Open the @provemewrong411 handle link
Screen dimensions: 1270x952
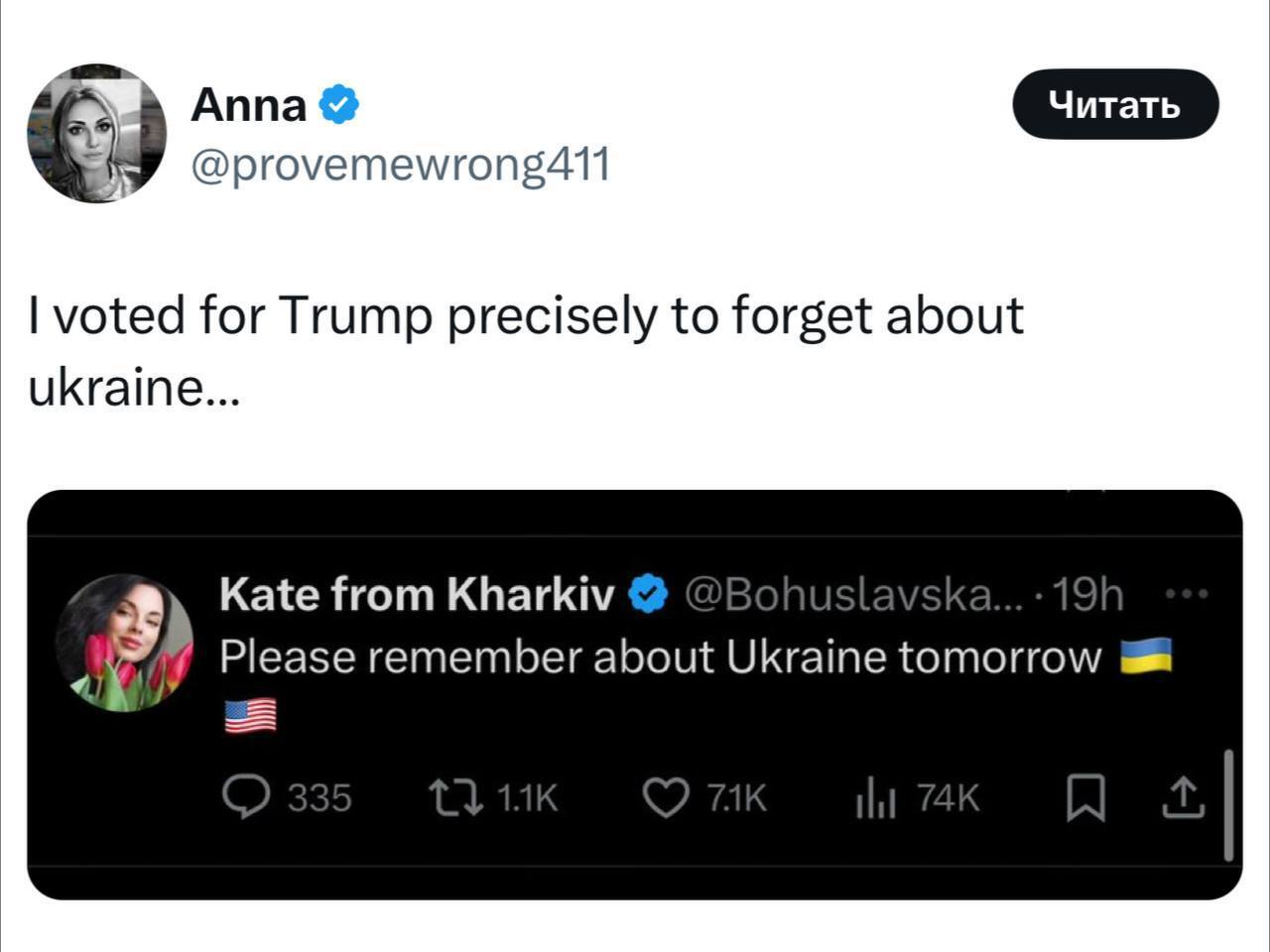399,165
